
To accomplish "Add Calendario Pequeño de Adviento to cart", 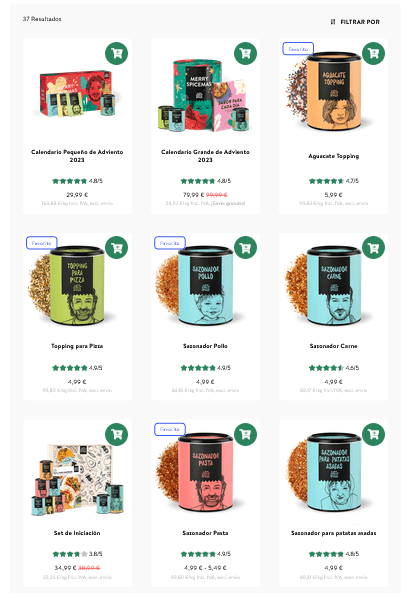I will [x=116, y=53].
